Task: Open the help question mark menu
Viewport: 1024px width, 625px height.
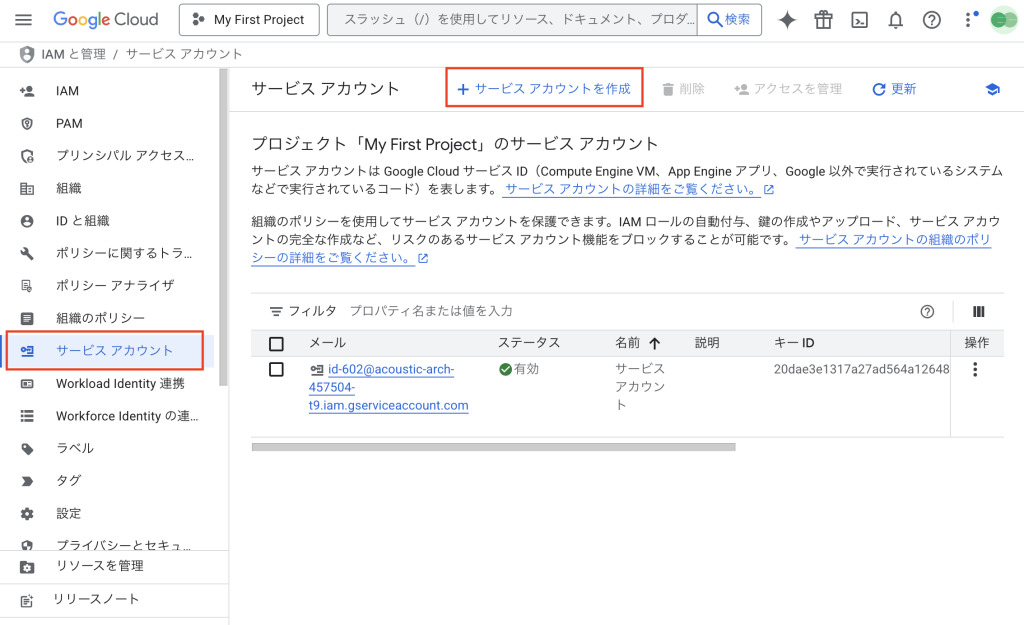Action: (932, 20)
